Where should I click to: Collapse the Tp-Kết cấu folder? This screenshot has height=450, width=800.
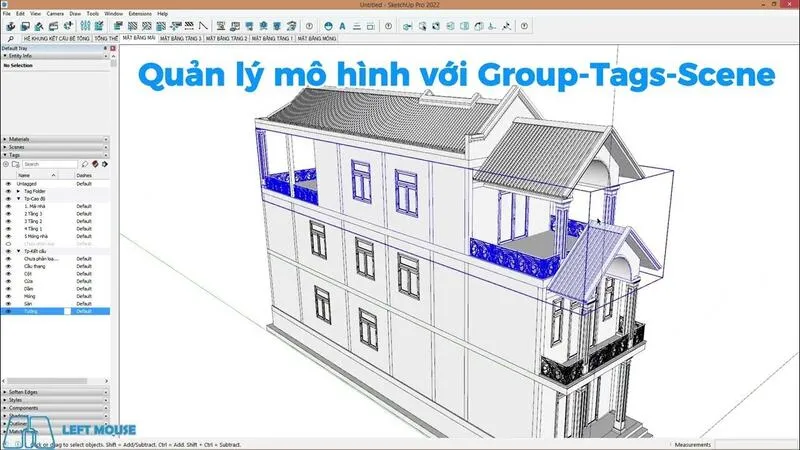18,251
